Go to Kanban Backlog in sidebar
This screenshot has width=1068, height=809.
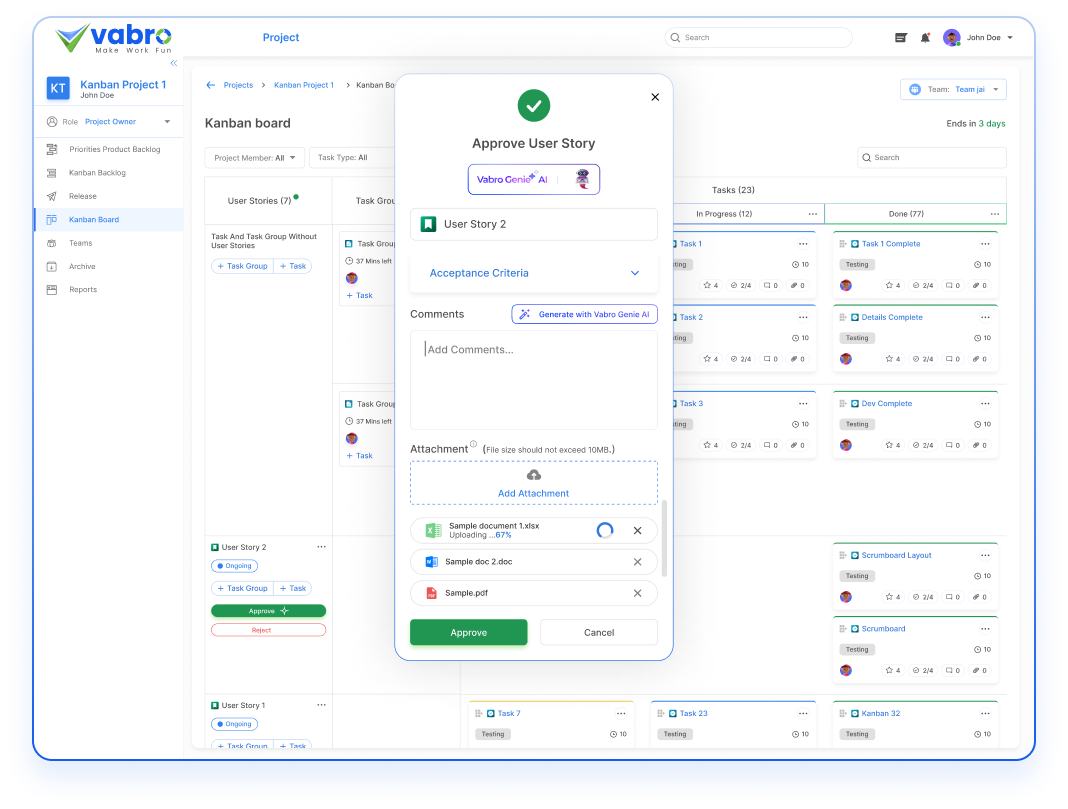point(97,173)
